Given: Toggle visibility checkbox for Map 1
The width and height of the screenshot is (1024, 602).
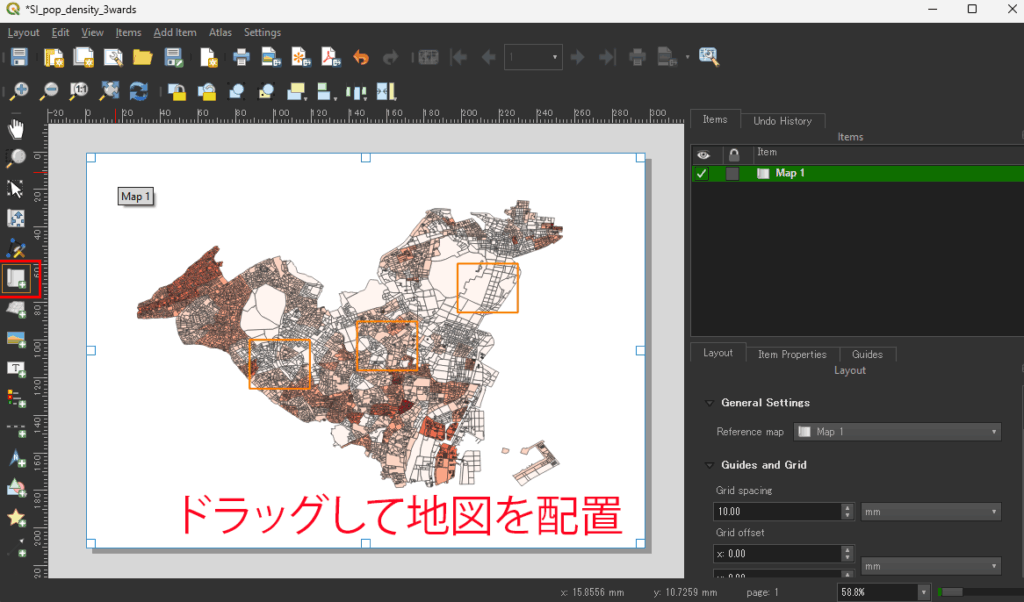Looking at the screenshot, I should [x=702, y=174].
